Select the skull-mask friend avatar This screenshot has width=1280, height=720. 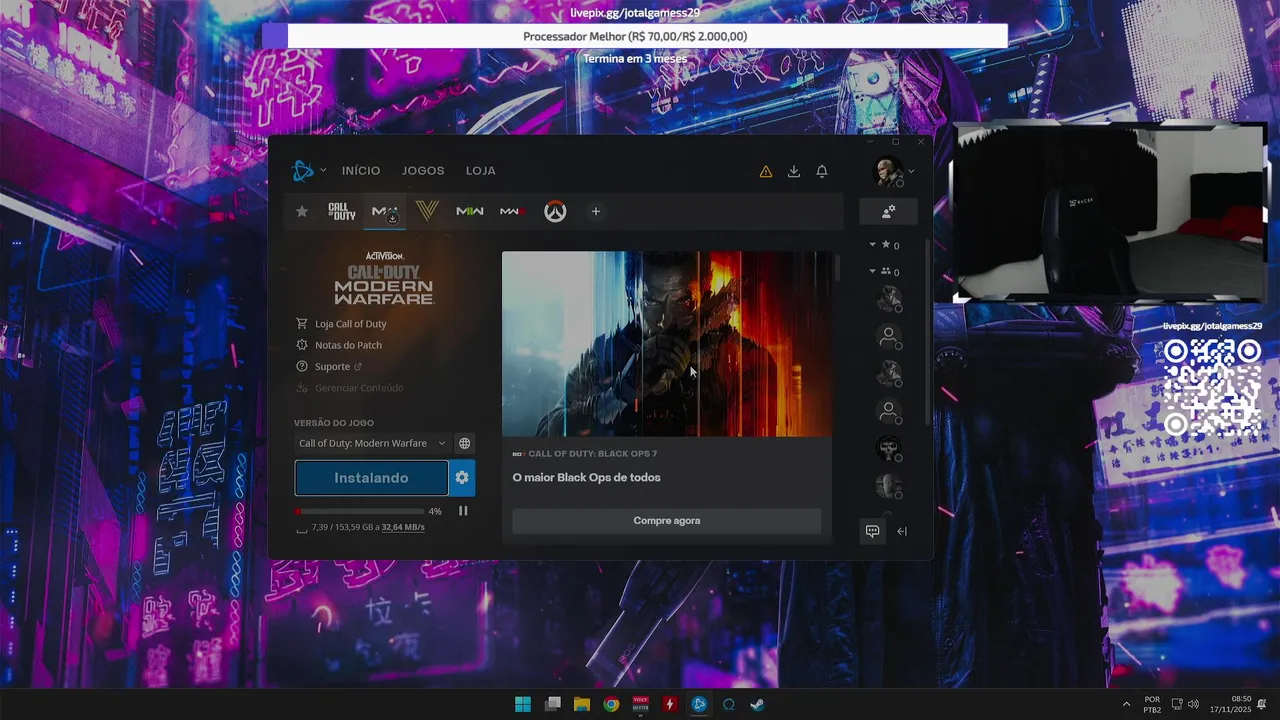[x=888, y=449]
